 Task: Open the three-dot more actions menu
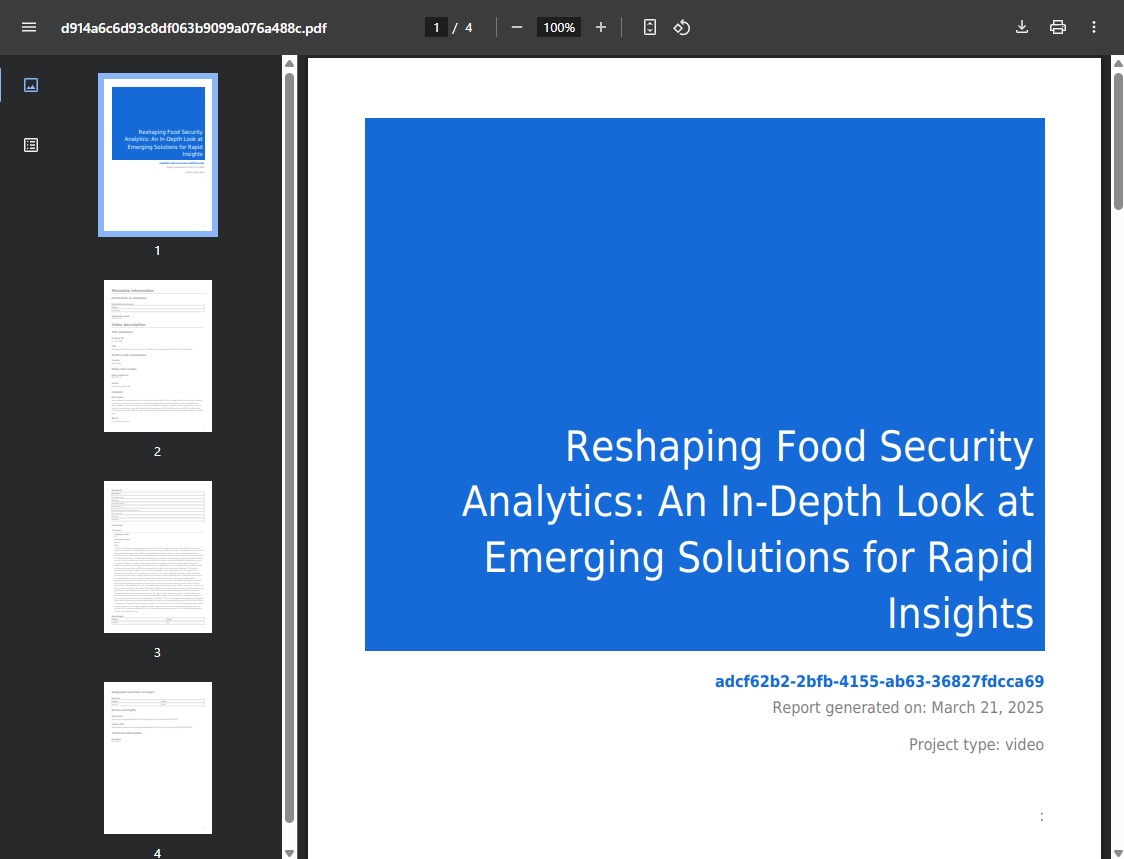tap(1094, 27)
